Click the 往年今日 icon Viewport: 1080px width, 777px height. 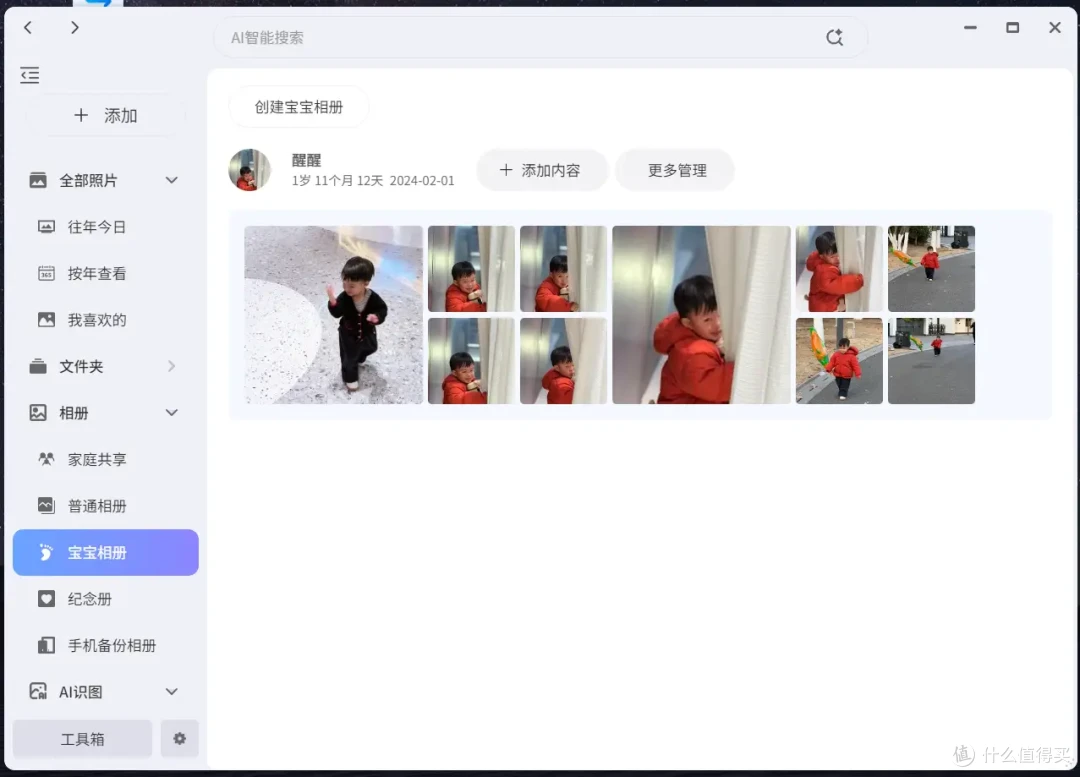(x=46, y=227)
